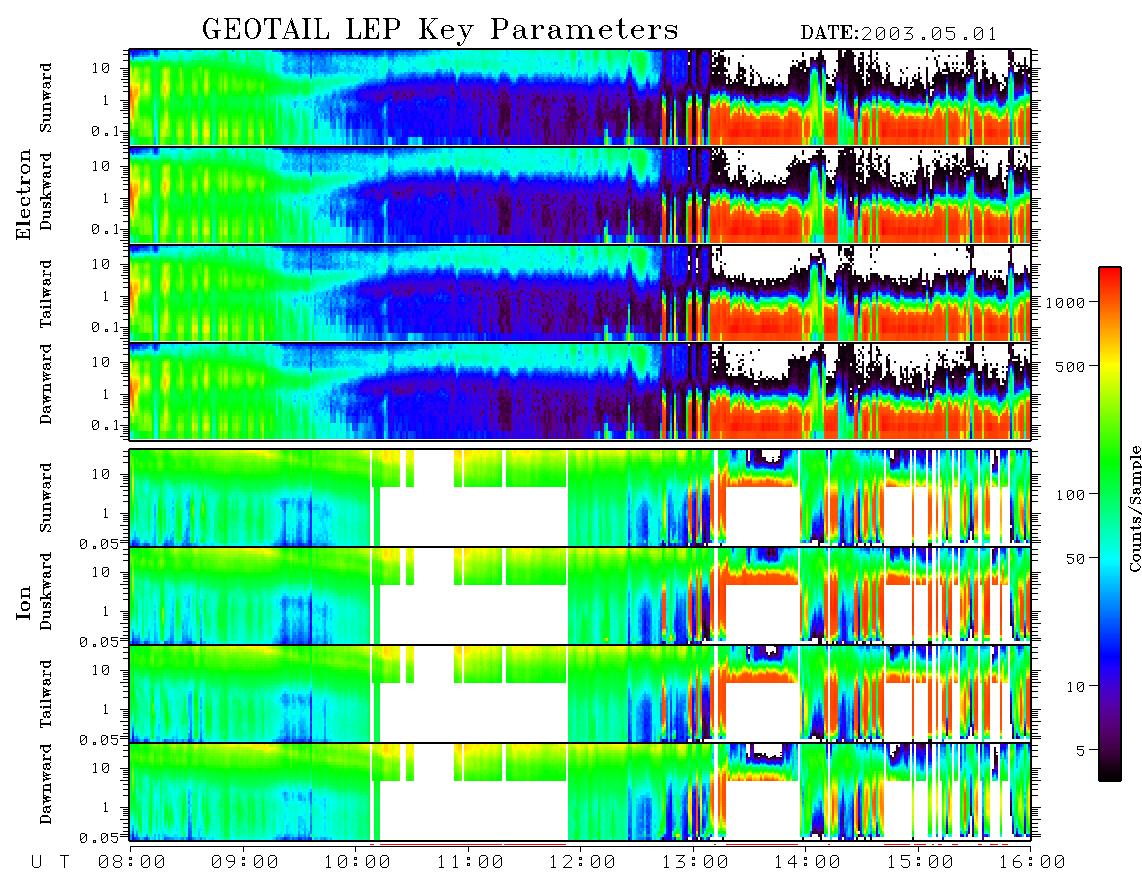Select the Electron 'Tailward' axis label
This screenshot has height=880, width=1142.
point(46,294)
